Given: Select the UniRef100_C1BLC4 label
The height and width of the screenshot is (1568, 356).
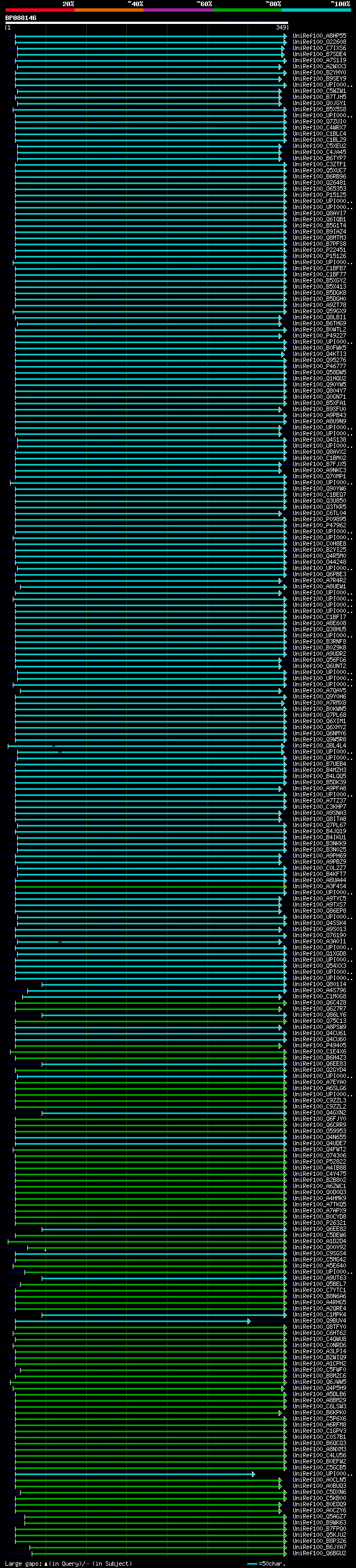Looking at the screenshot, I should [x=319, y=134].
